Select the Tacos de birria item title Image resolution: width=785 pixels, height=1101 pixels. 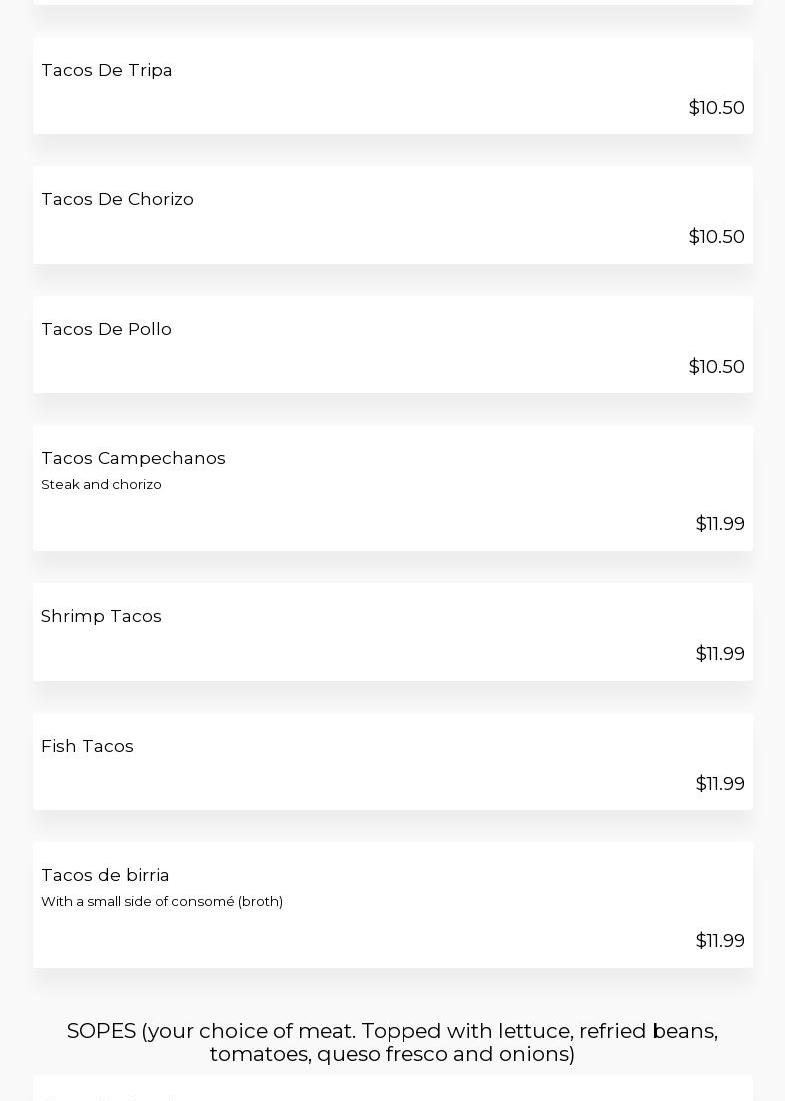(x=105, y=875)
